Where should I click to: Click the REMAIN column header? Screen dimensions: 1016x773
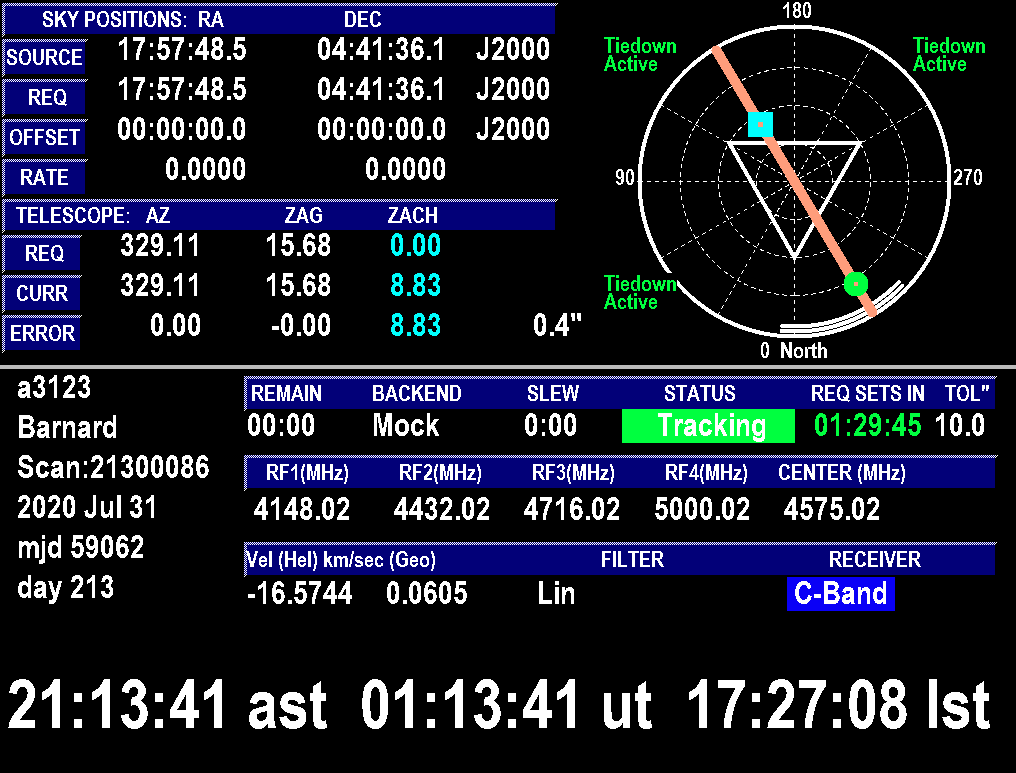click(x=286, y=393)
